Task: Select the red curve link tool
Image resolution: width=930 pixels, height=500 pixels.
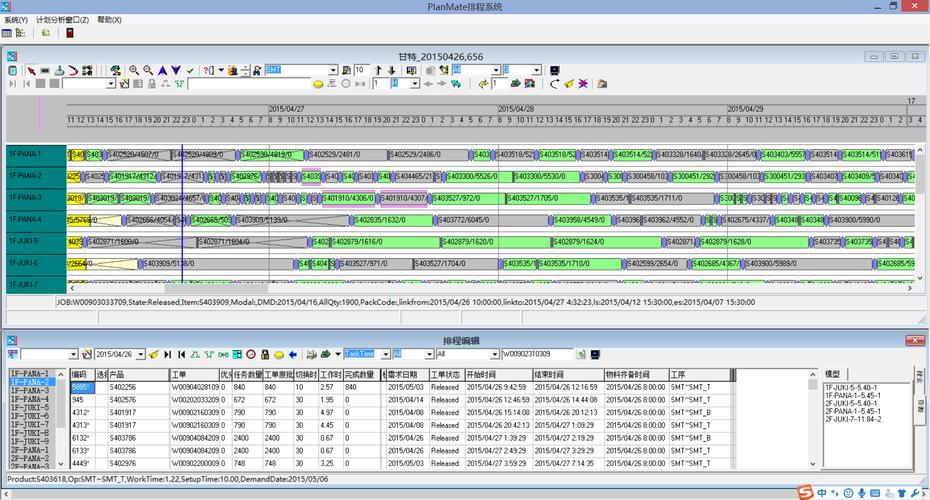Action: [x=73, y=71]
